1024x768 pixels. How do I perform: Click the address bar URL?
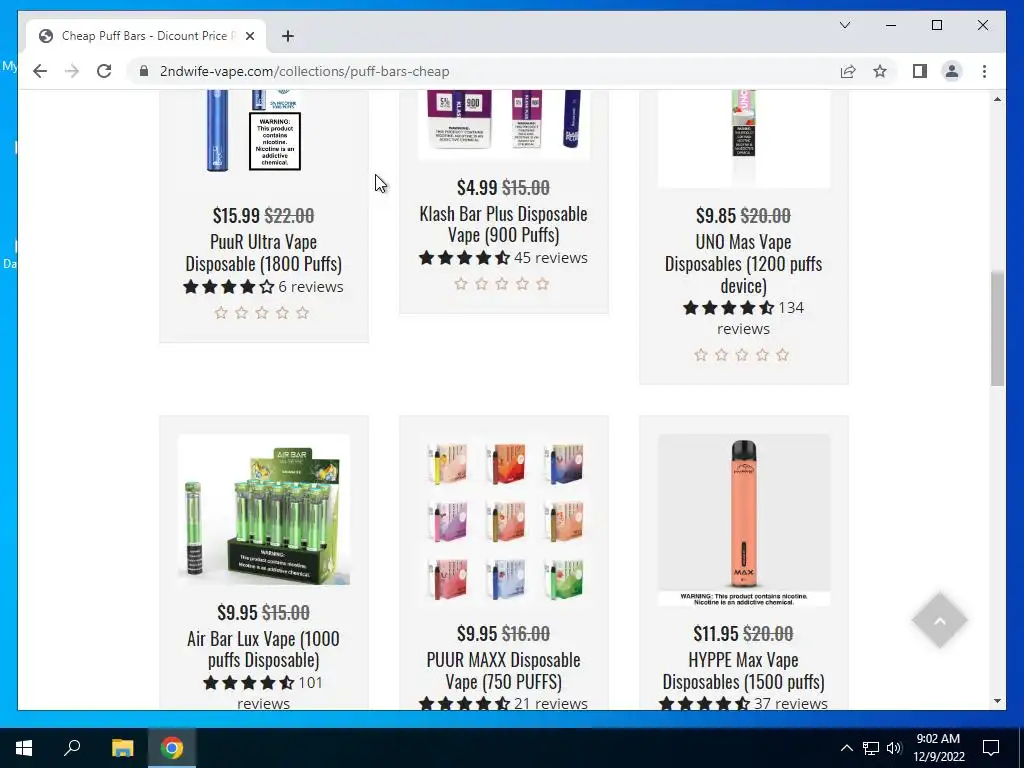click(x=304, y=71)
